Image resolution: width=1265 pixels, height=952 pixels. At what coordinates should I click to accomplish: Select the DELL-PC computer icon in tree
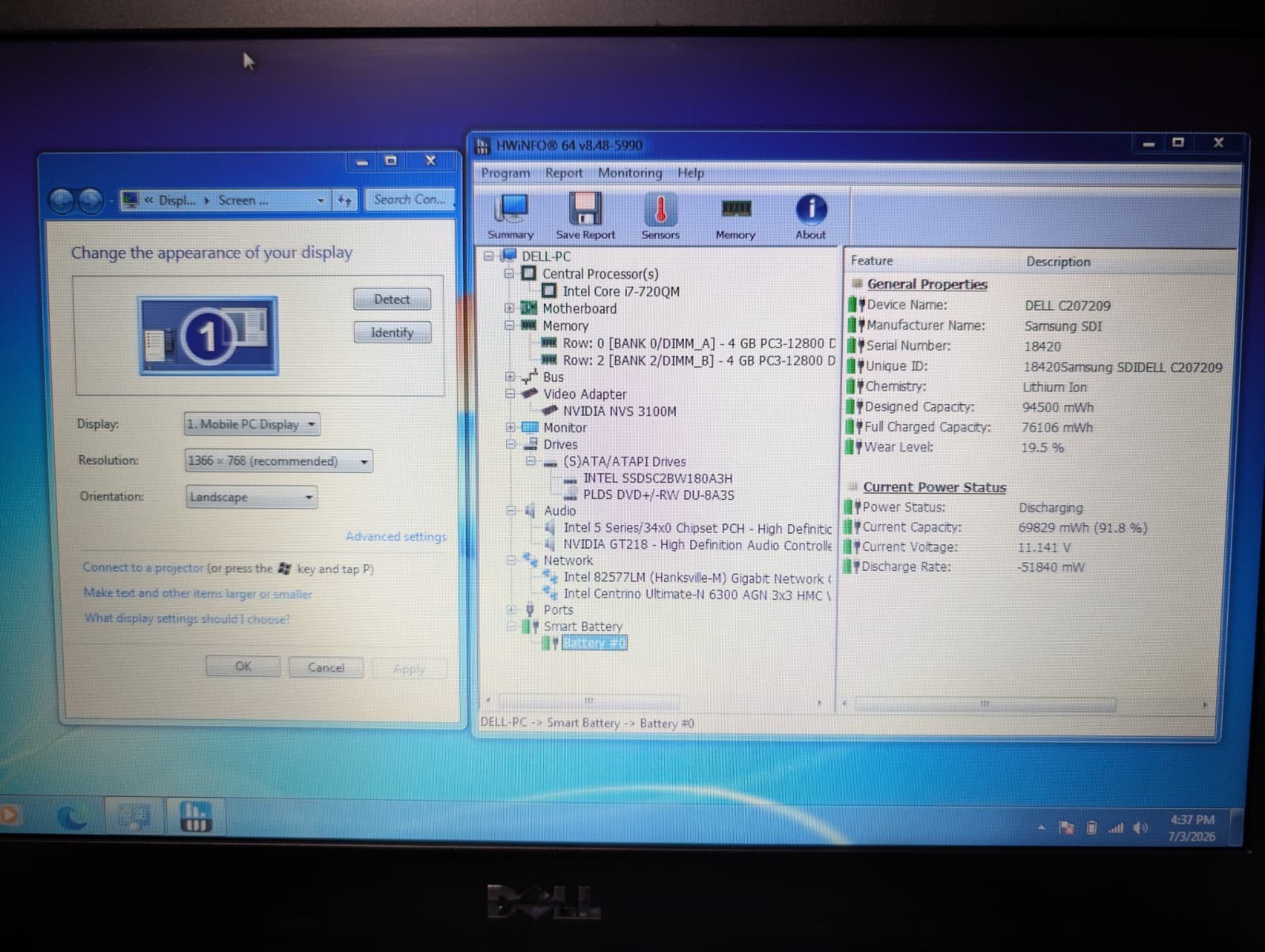508,255
